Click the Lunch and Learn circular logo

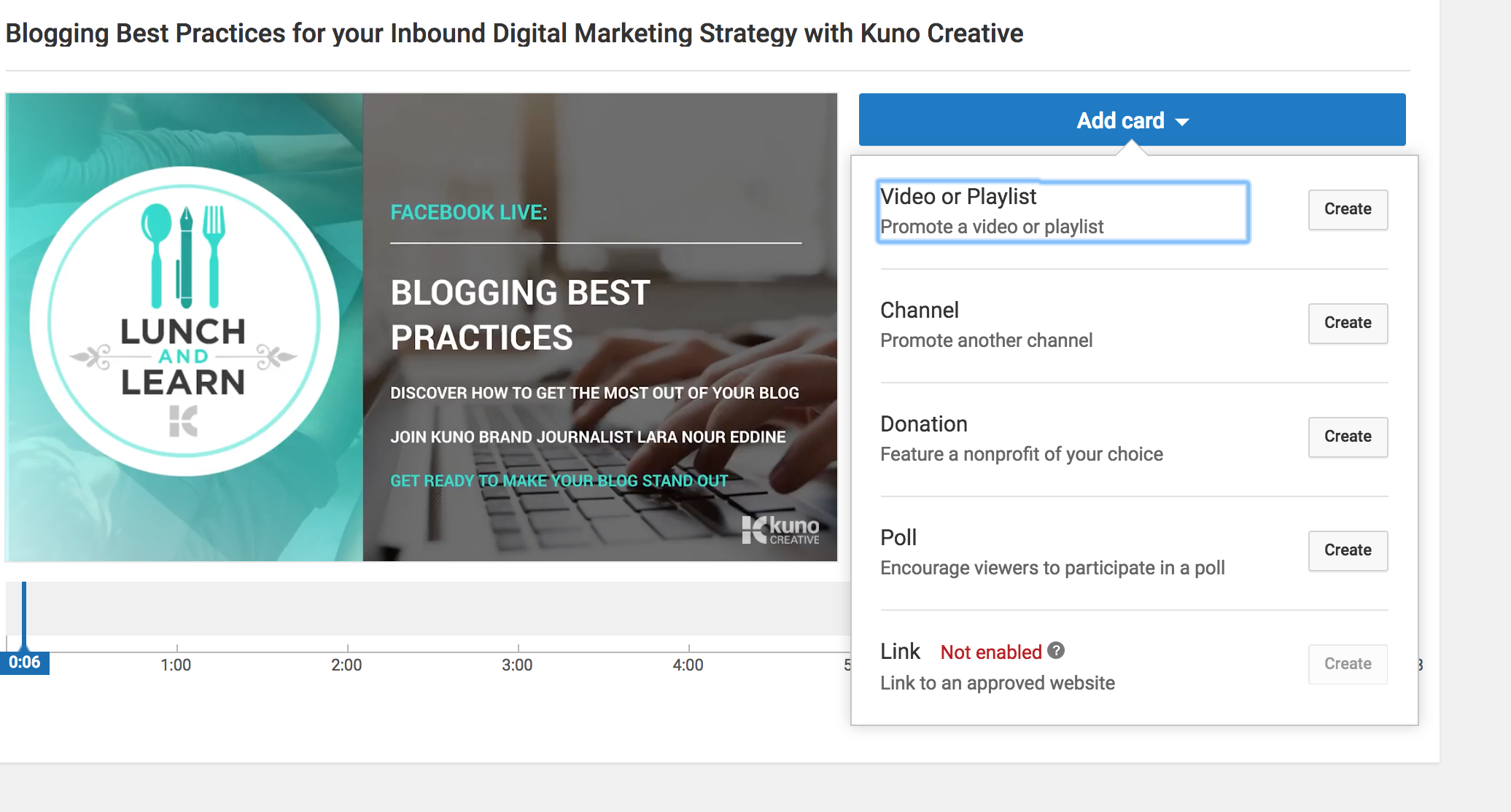click(x=184, y=321)
